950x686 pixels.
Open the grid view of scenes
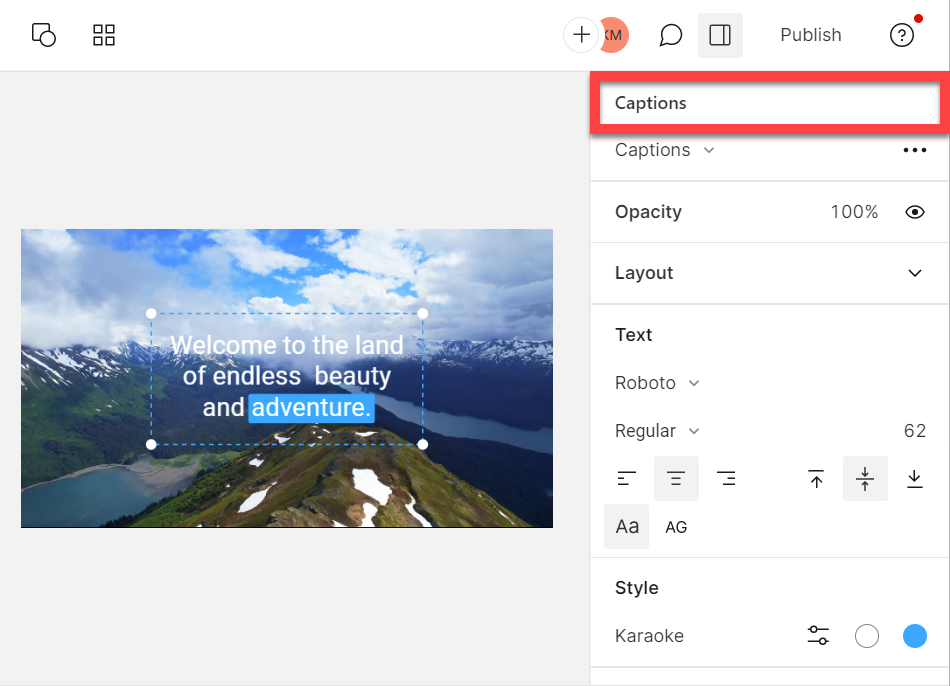[104, 35]
